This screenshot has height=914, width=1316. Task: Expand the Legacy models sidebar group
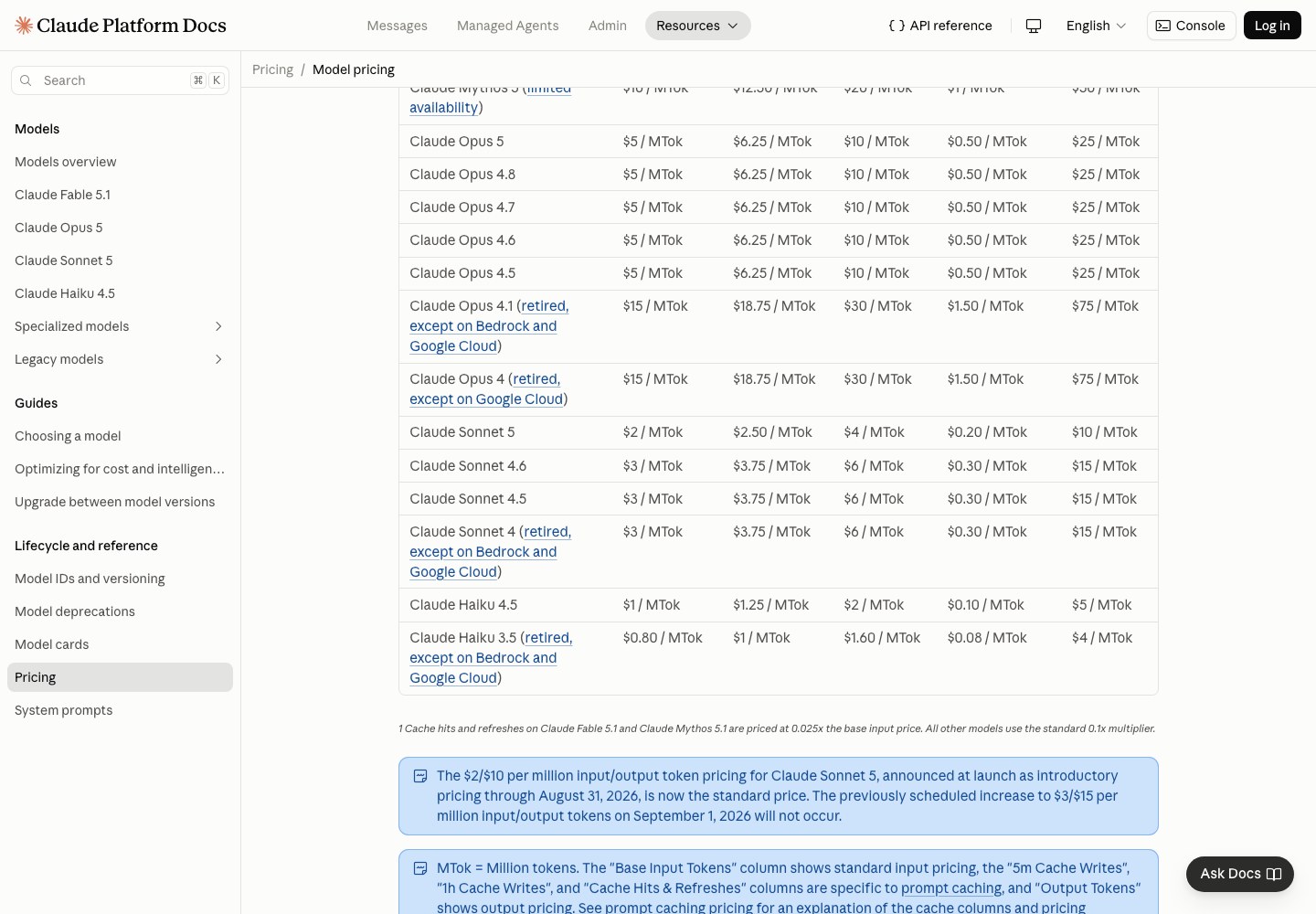tap(120, 359)
